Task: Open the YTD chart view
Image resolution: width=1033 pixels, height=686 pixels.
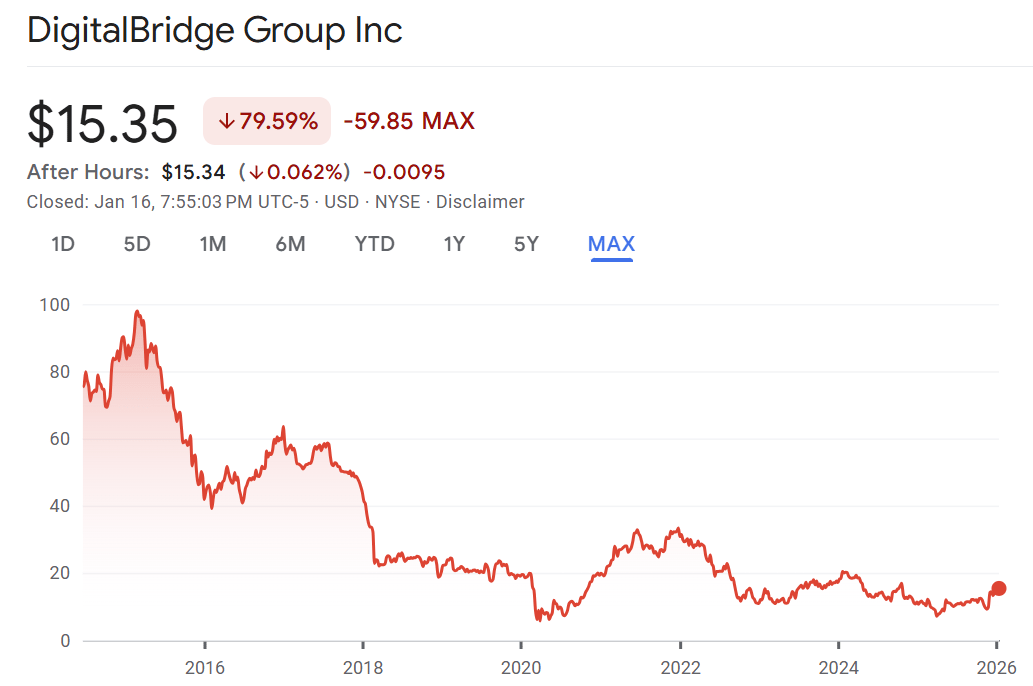Action: 374,243
